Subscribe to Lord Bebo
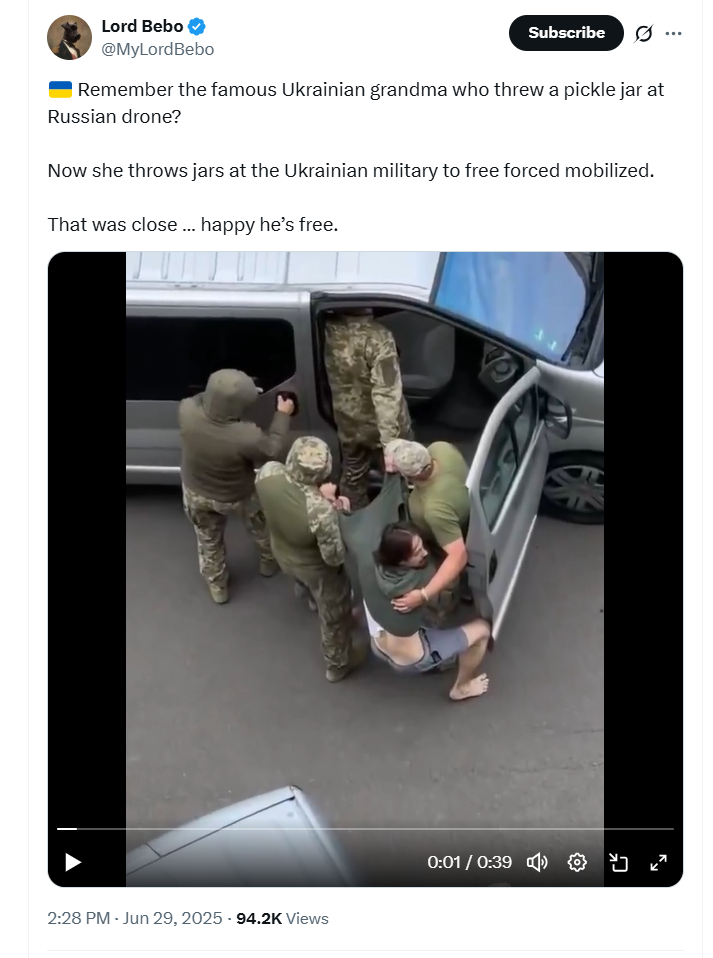This screenshot has width=713, height=958. click(x=566, y=33)
